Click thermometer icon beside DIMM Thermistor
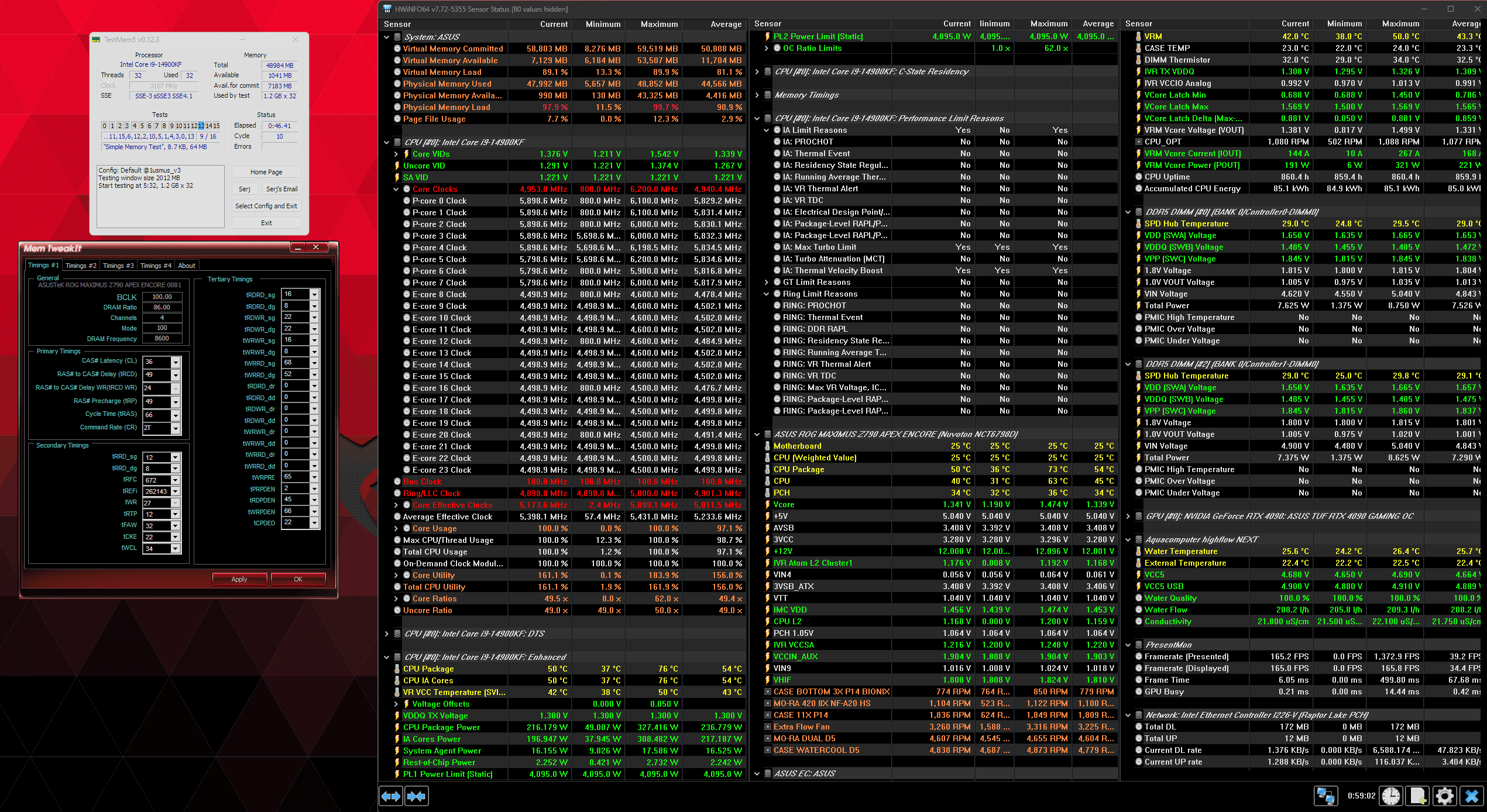Viewport: 1487px width, 812px height. pyautogui.click(x=1138, y=60)
